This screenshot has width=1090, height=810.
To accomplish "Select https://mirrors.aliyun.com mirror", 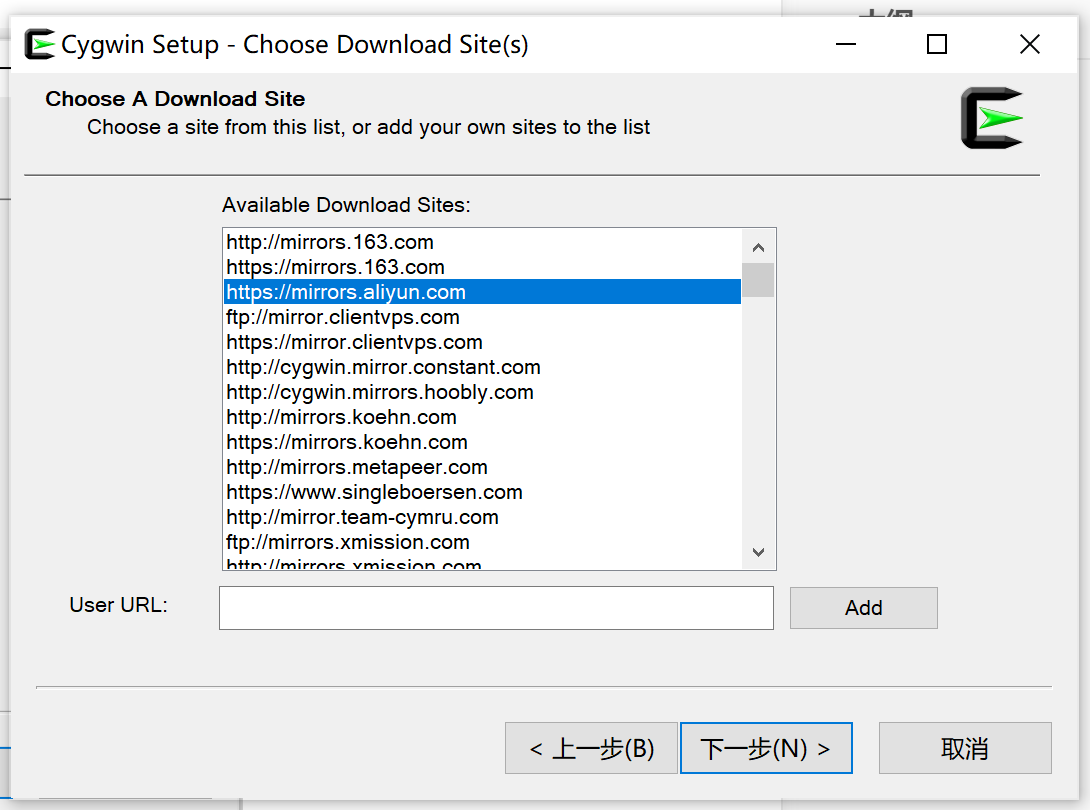I will coord(482,292).
